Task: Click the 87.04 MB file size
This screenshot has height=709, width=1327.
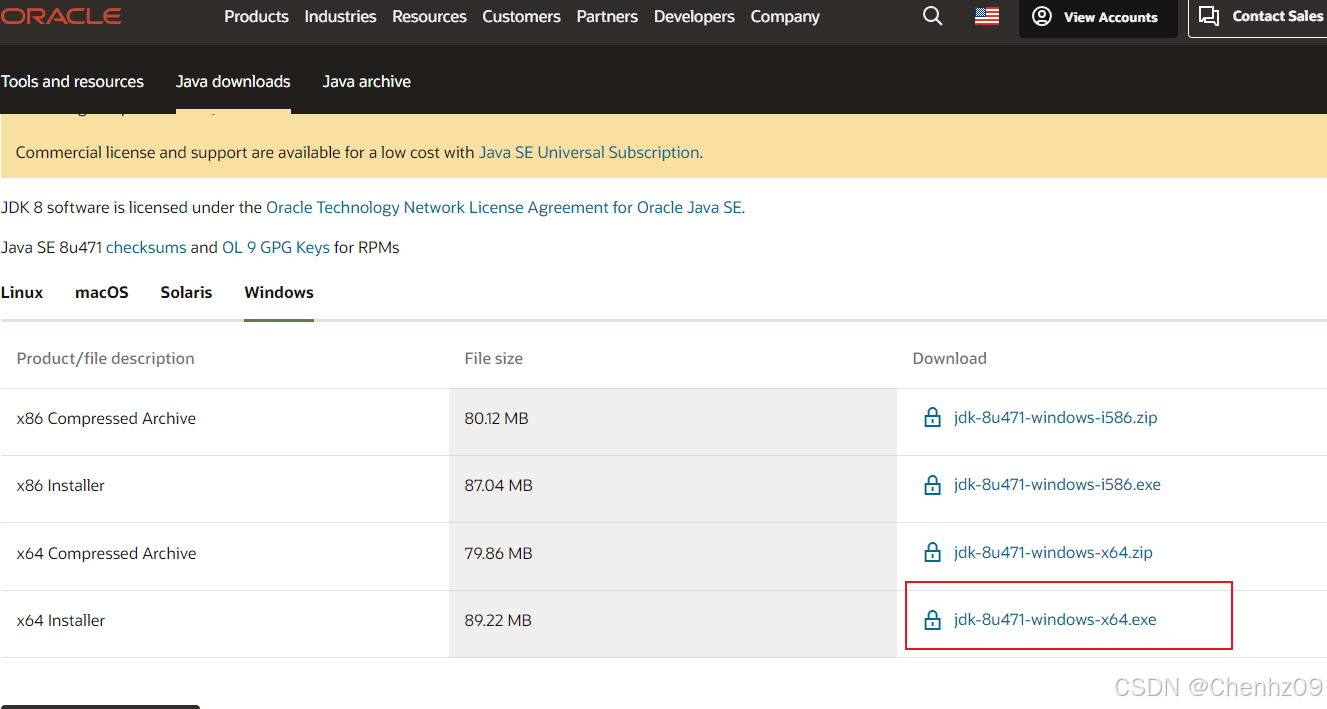Action: (498, 485)
